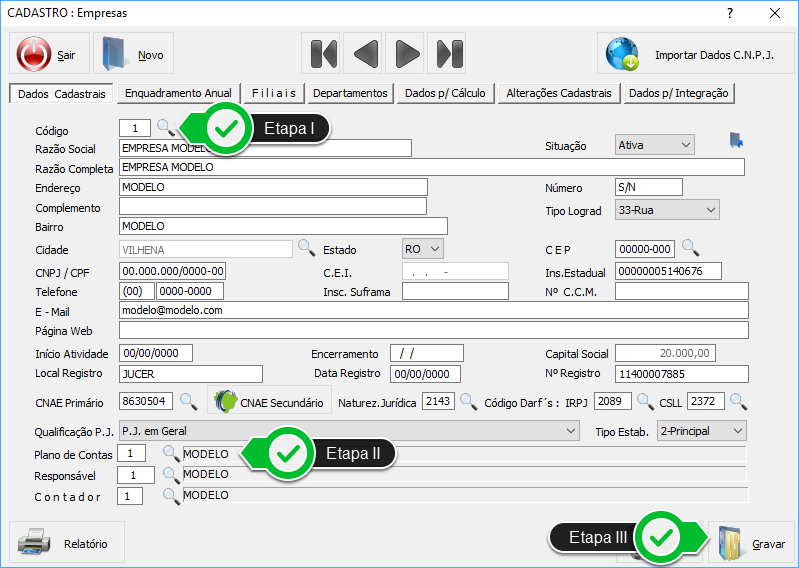Viewport: 799px width, 568px height.
Task: Open Alterações Cadastrais tab
Action: (559, 93)
